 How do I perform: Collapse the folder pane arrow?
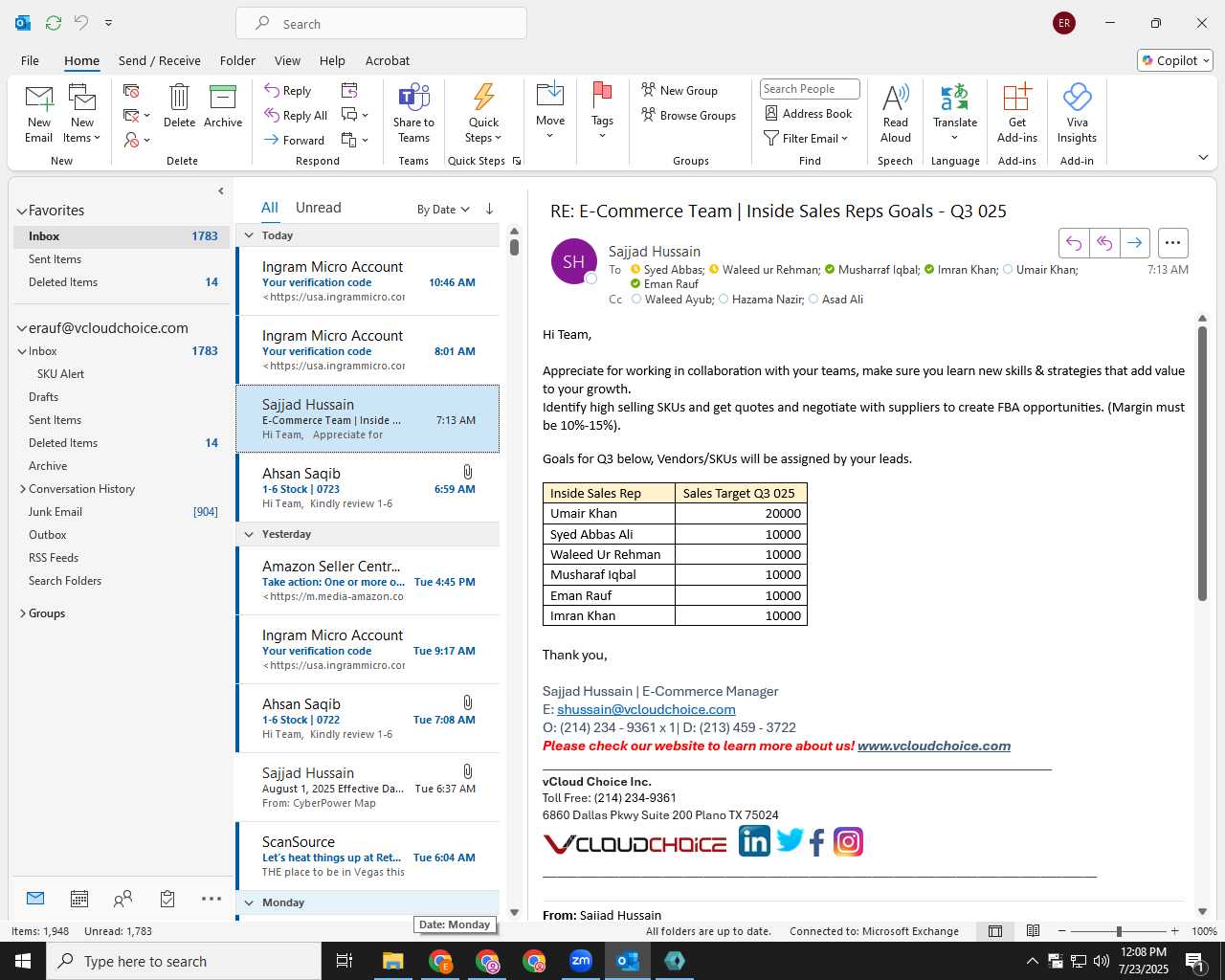(x=221, y=190)
